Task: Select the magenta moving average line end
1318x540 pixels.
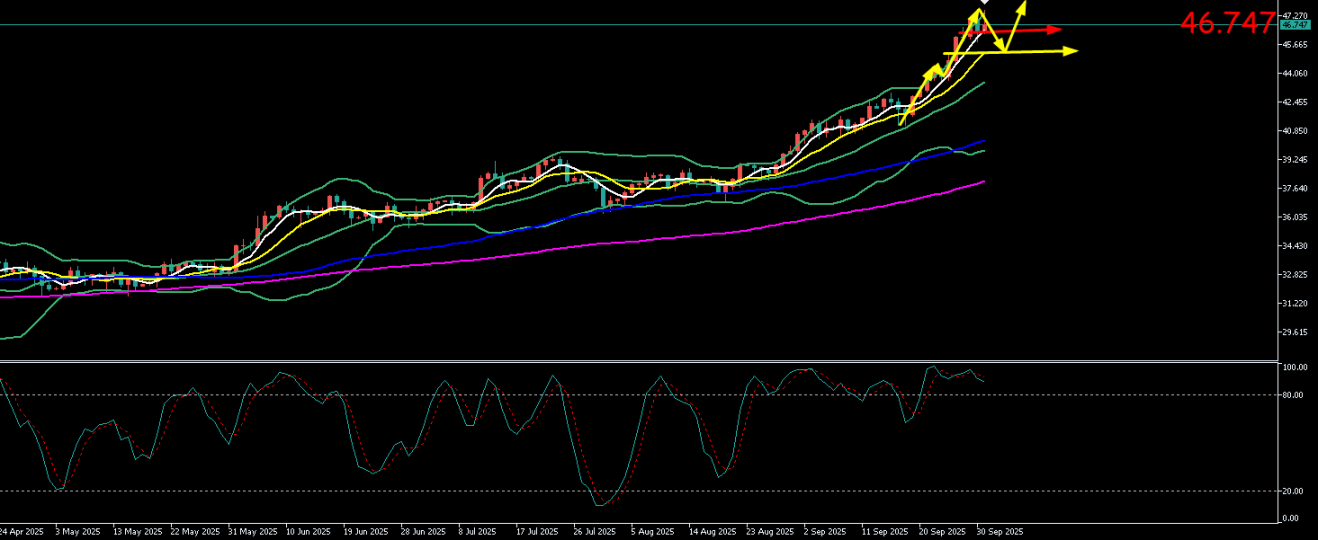Action: (984, 182)
